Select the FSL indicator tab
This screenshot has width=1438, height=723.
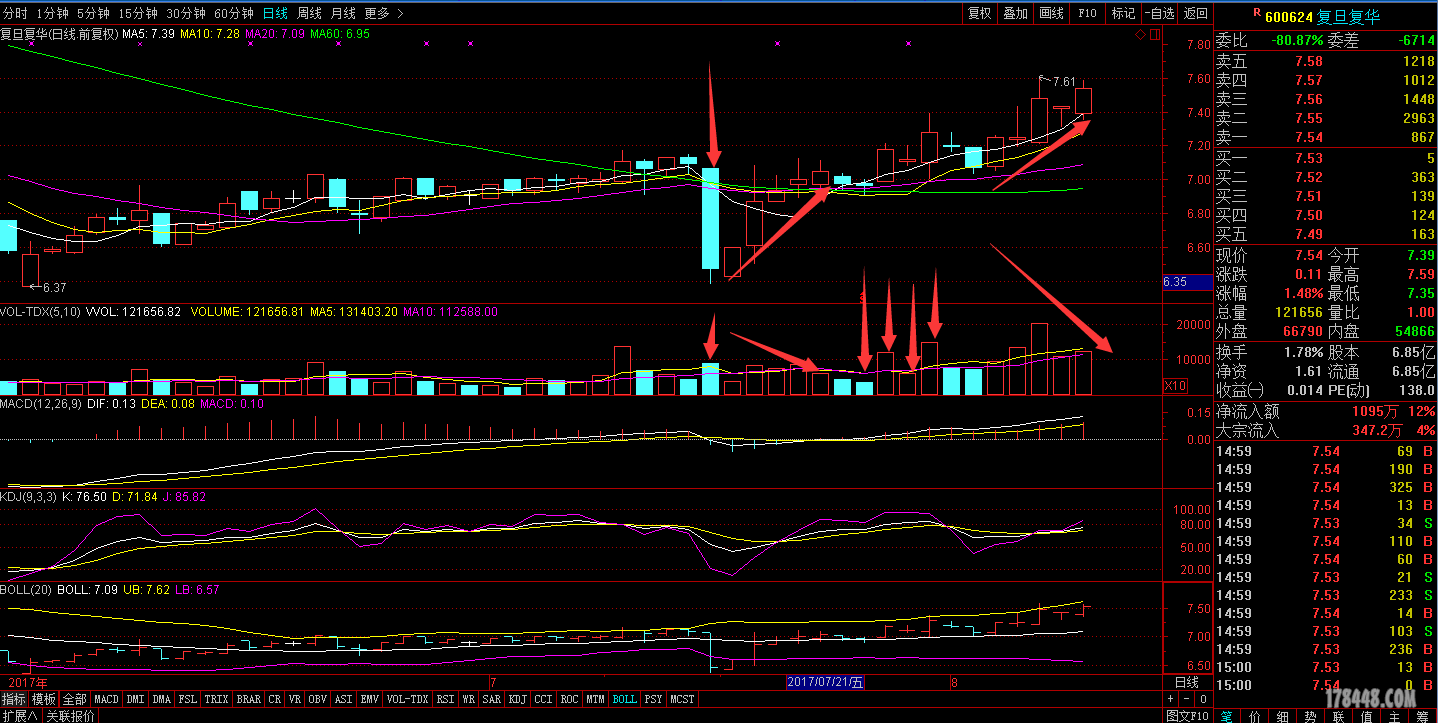click(x=188, y=699)
